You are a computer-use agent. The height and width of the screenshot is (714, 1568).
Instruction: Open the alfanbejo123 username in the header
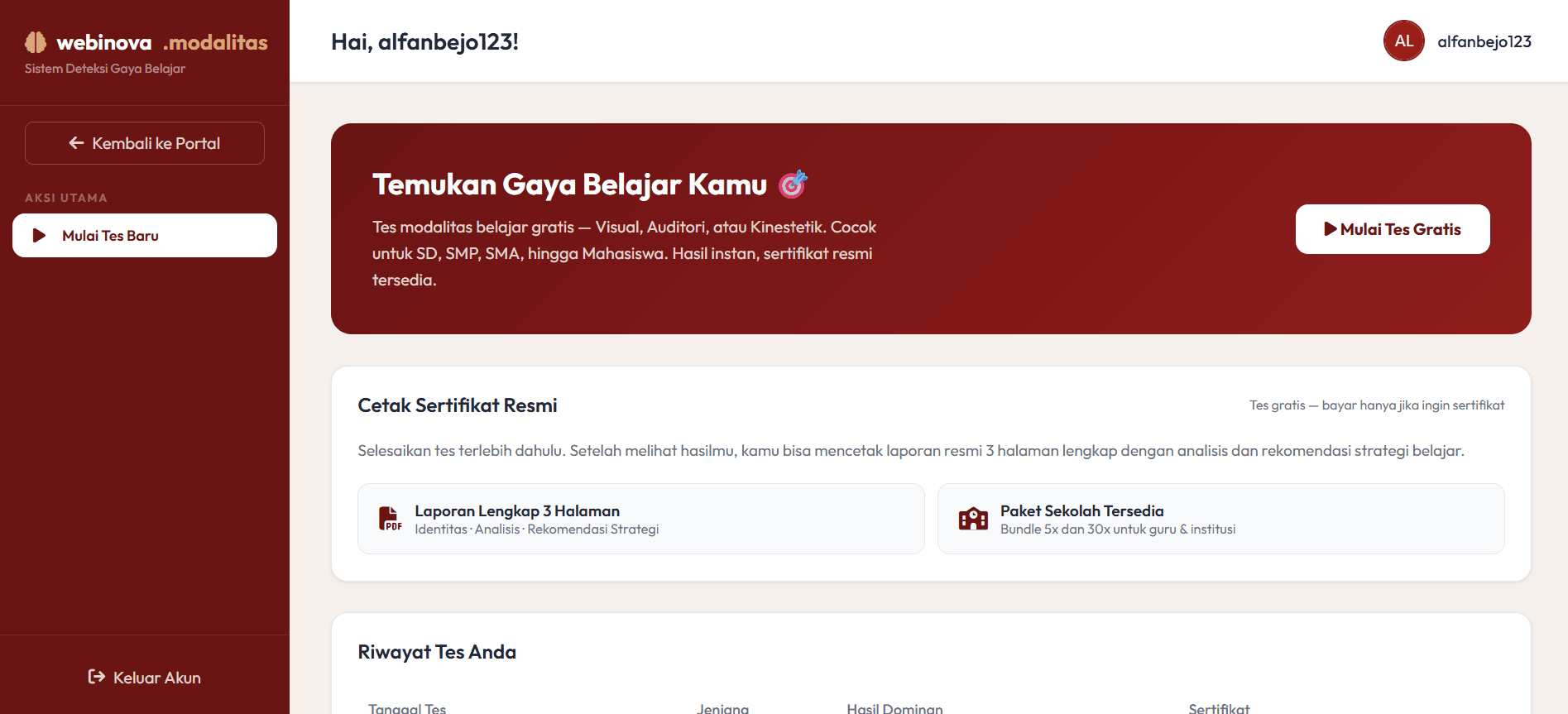[x=1484, y=41]
